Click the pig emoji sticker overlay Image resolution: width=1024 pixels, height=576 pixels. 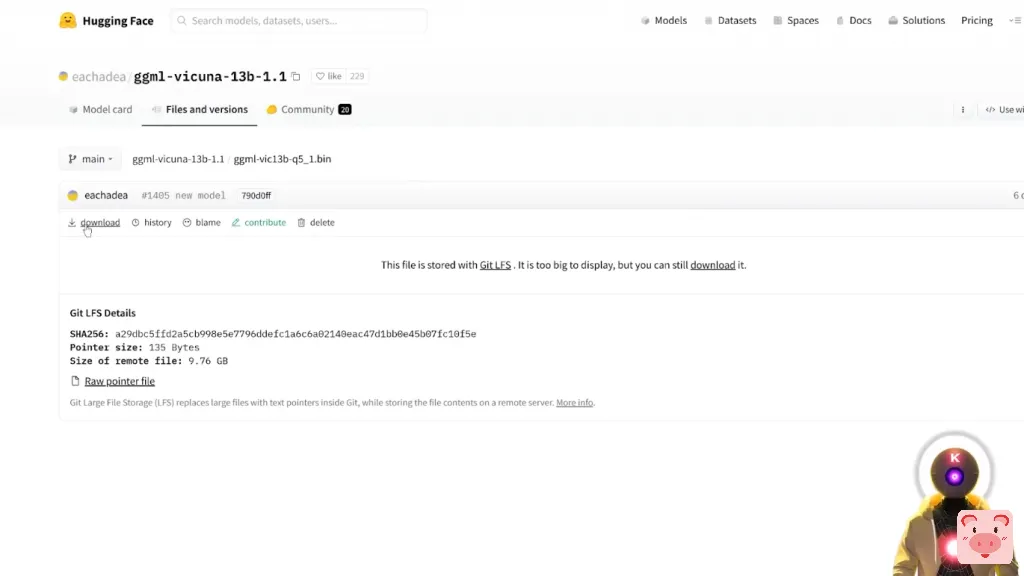coord(985,537)
